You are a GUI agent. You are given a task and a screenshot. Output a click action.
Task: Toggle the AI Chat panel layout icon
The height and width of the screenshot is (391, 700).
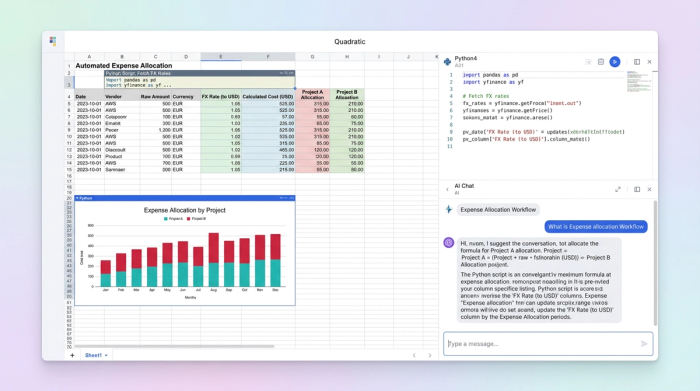[x=637, y=190]
